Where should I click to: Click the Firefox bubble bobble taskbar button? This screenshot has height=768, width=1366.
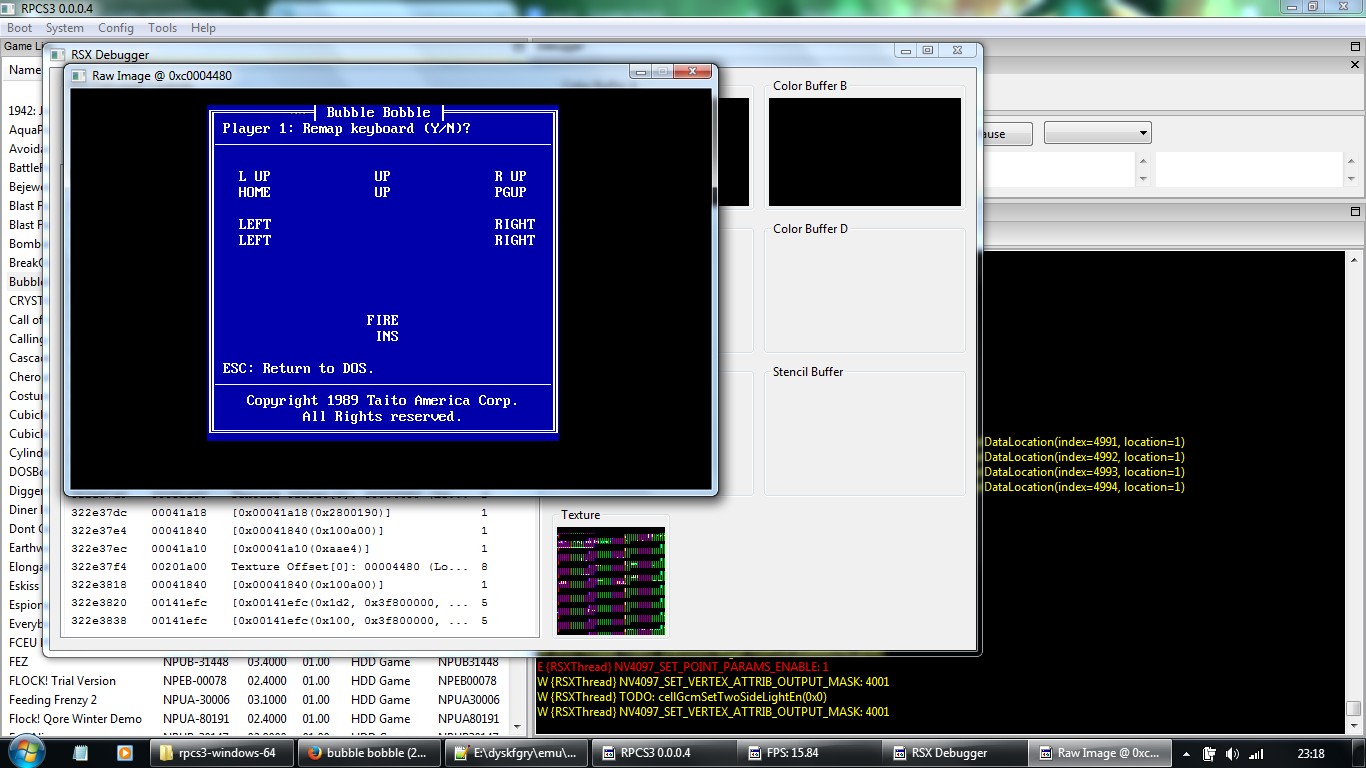pyautogui.click(x=368, y=753)
